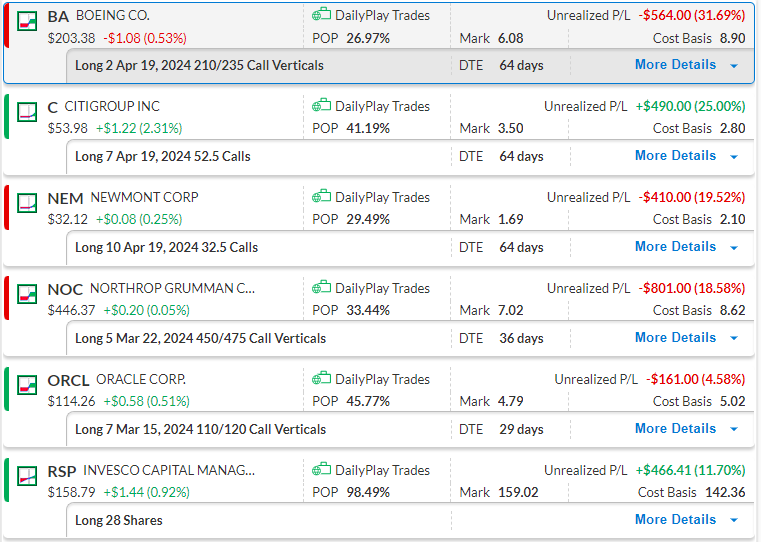Click the DailyPlay briefcase icon in Northrop row

coord(321,287)
